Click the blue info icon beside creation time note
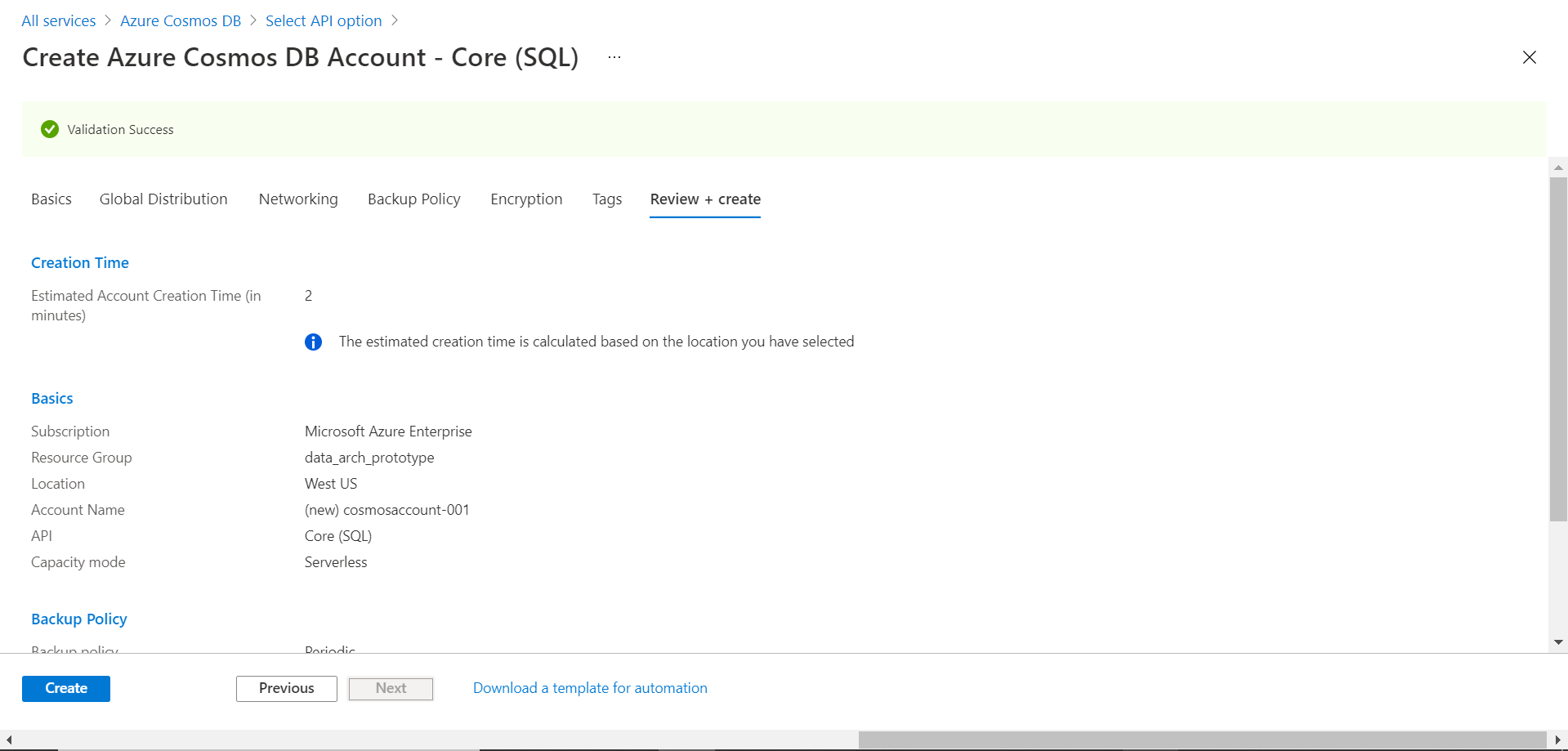1568x751 pixels. pyautogui.click(x=313, y=342)
